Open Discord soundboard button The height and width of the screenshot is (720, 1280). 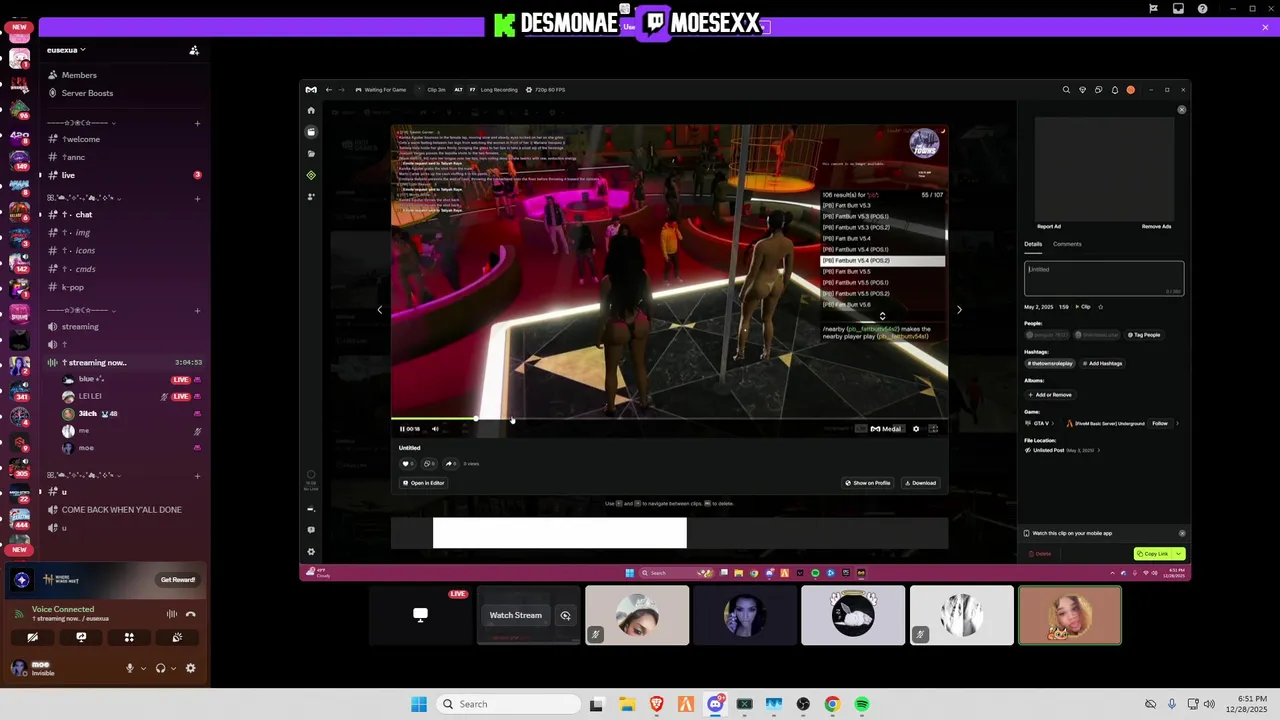pos(177,637)
